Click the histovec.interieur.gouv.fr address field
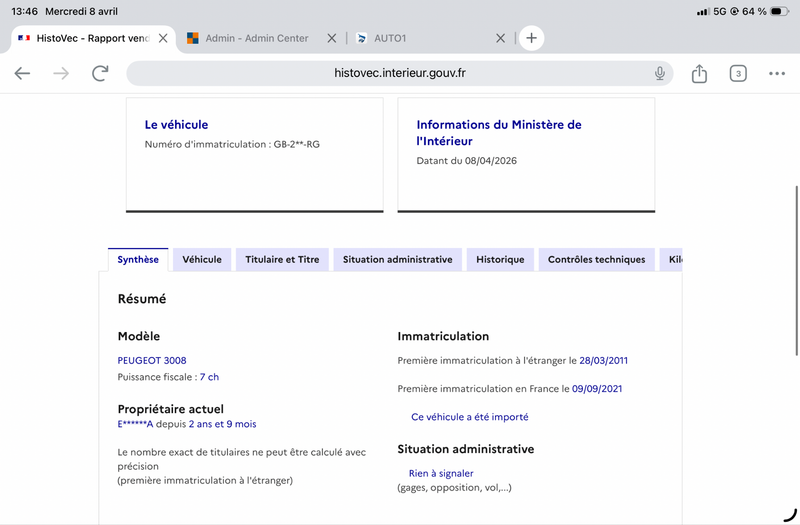The width and height of the screenshot is (800, 525). [x=399, y=73]
